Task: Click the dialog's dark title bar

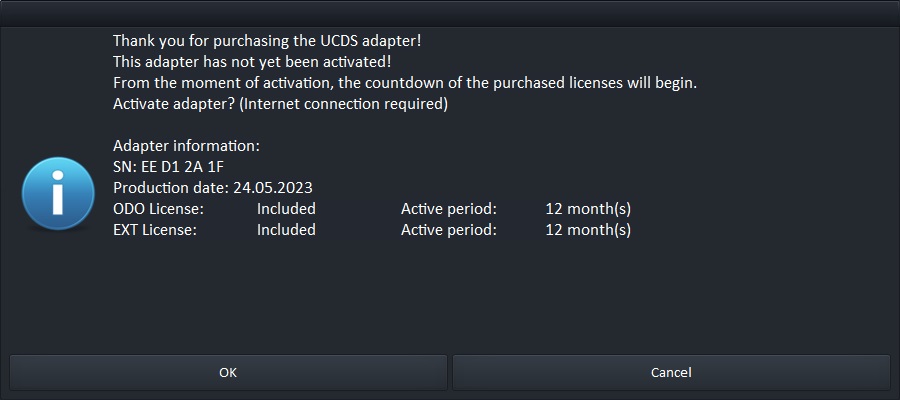Action: [450, 12]
